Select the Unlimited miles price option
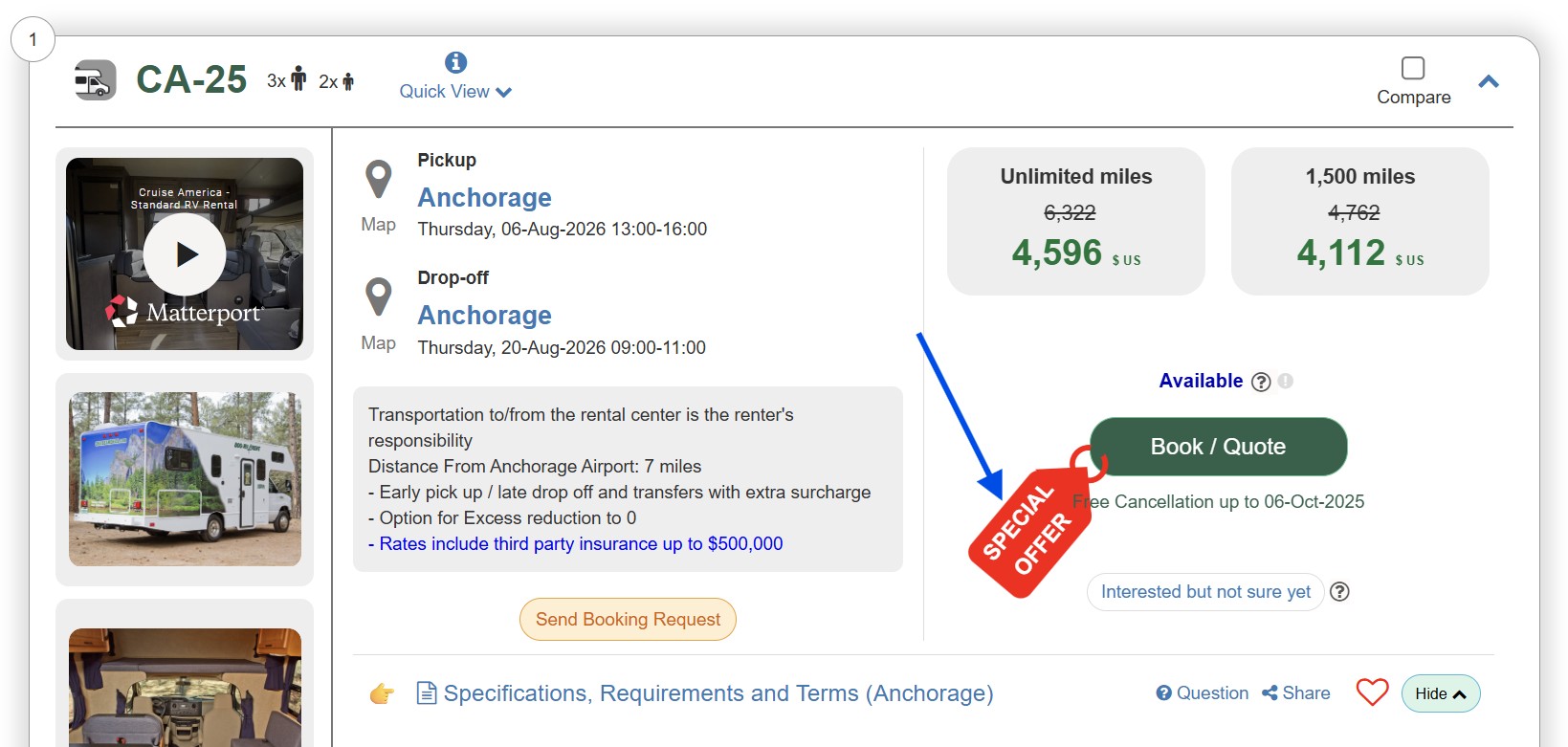The height and width of the screenshot is (747, 1568). pyautogui.click(x=1075, y=221)
